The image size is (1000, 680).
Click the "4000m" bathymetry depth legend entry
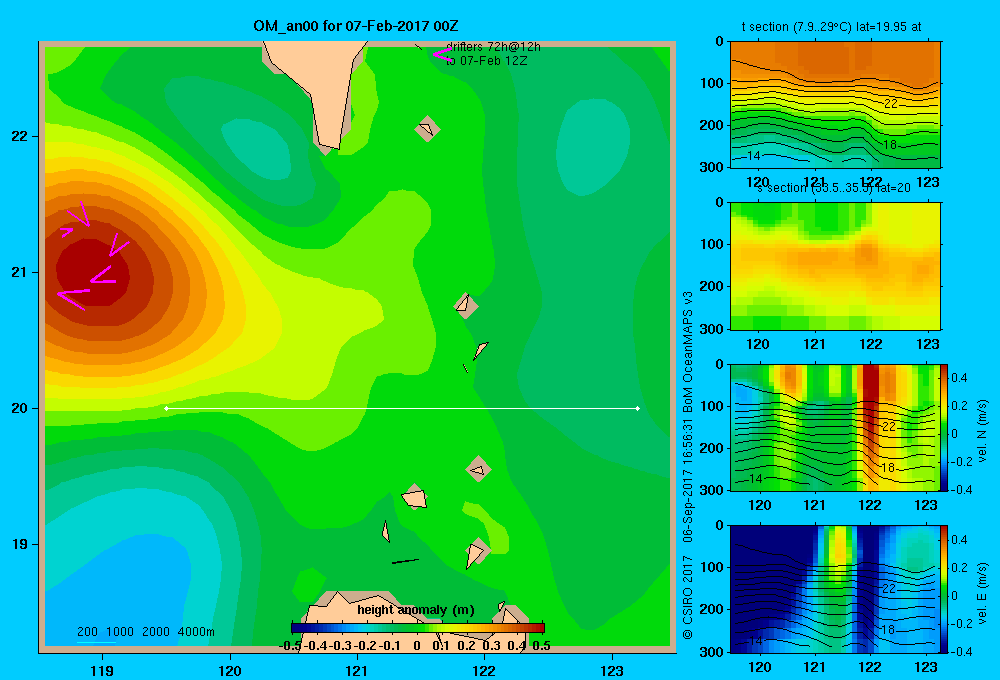point(196,632)
